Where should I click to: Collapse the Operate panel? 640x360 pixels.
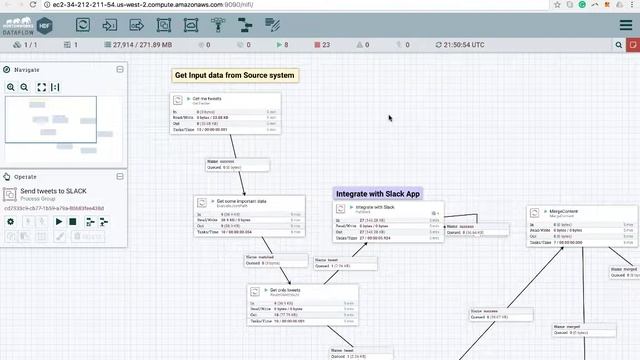120,176
